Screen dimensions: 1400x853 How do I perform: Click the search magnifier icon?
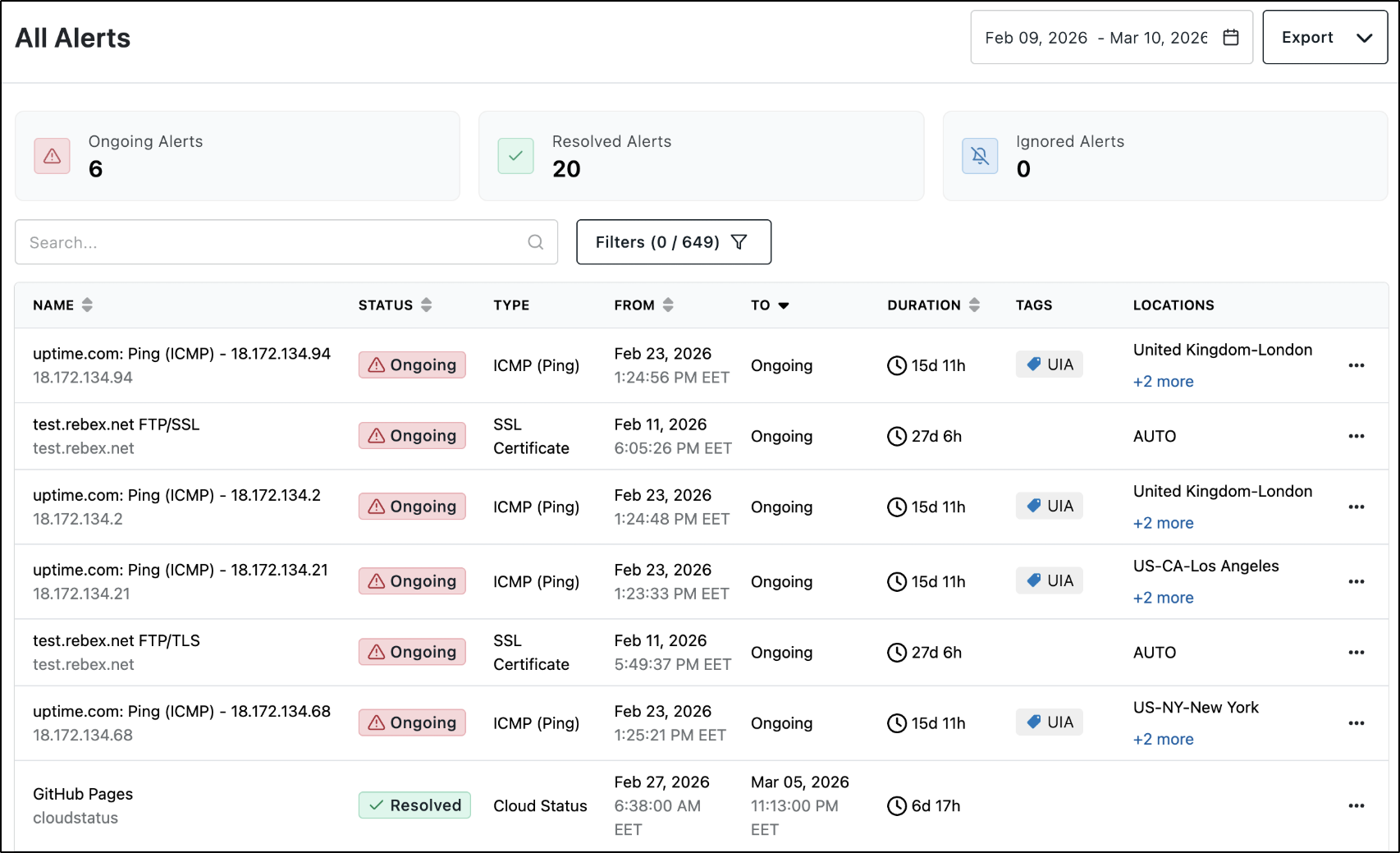(x=535, y=242)
